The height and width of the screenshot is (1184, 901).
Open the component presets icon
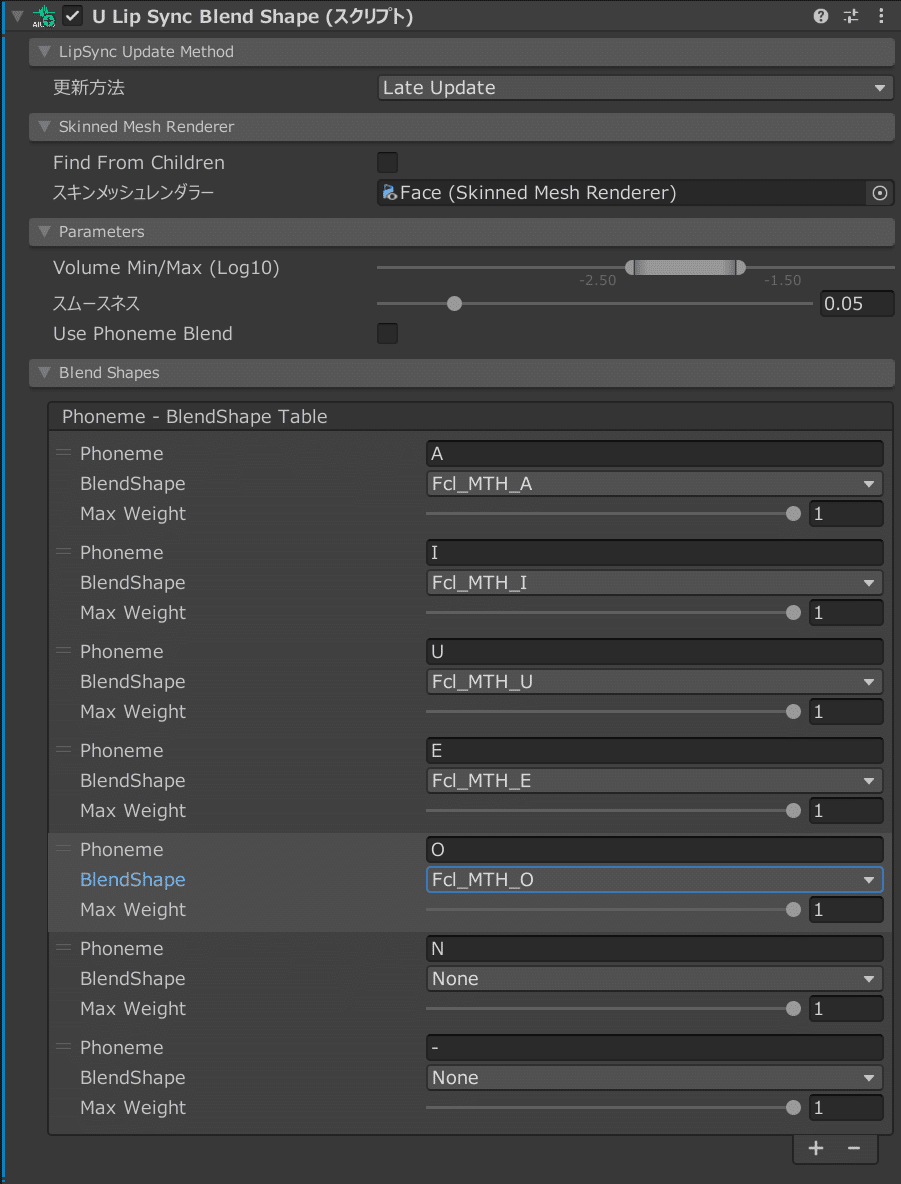851,17
